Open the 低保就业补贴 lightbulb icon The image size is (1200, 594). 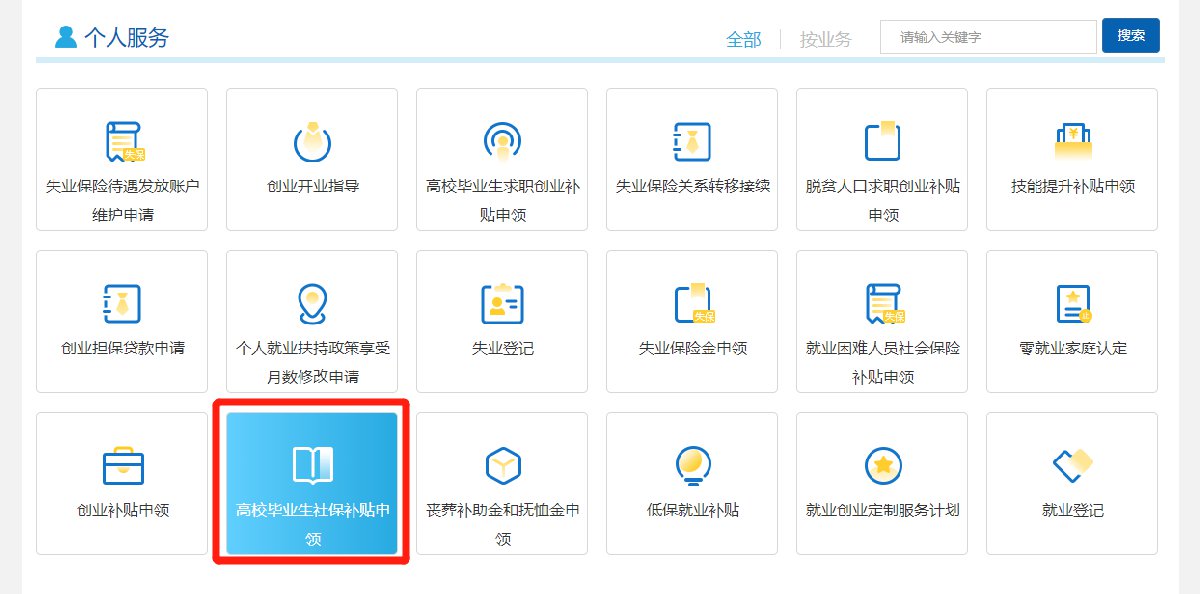(692, 466)
